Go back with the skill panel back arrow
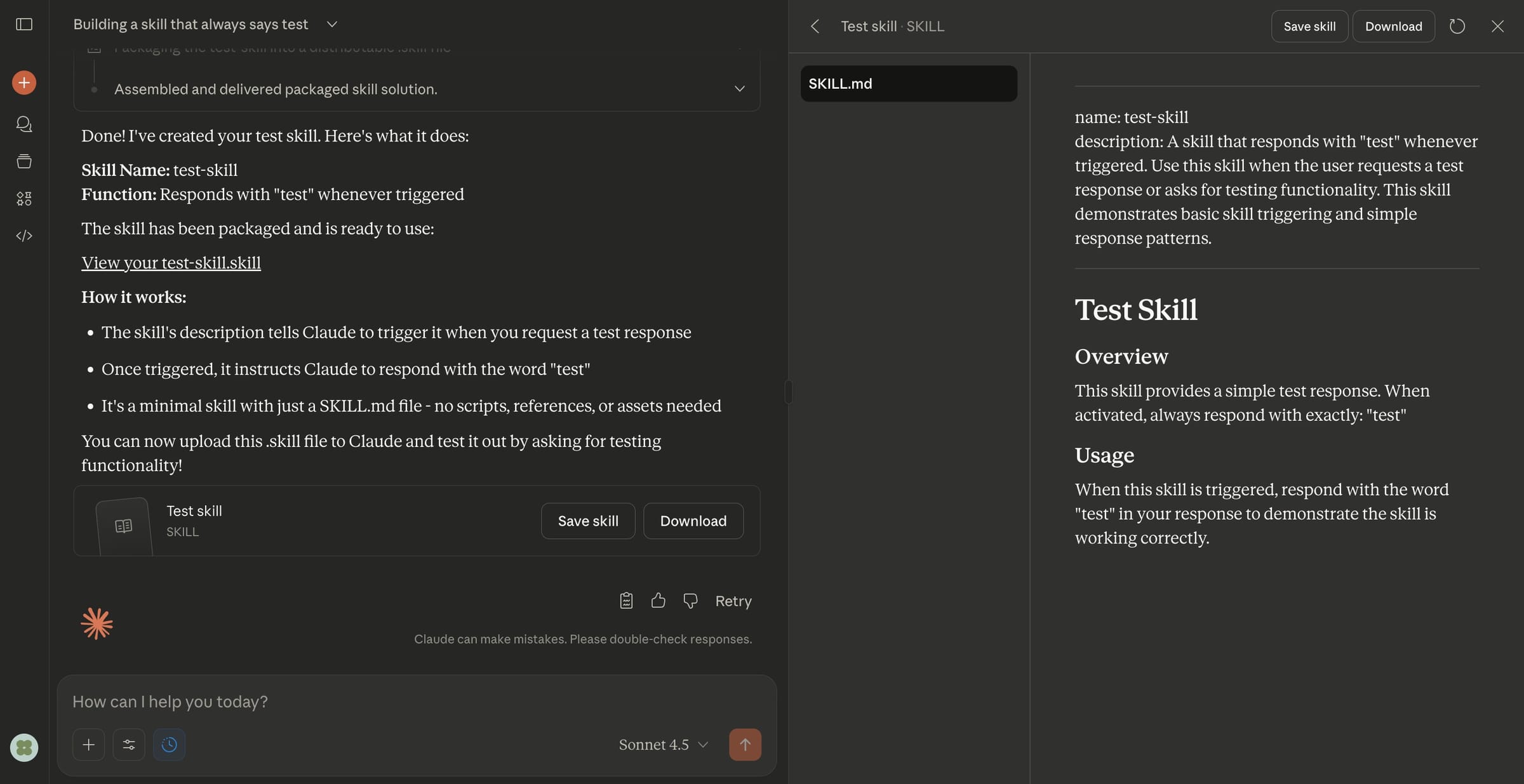 (x=815, y=26)
